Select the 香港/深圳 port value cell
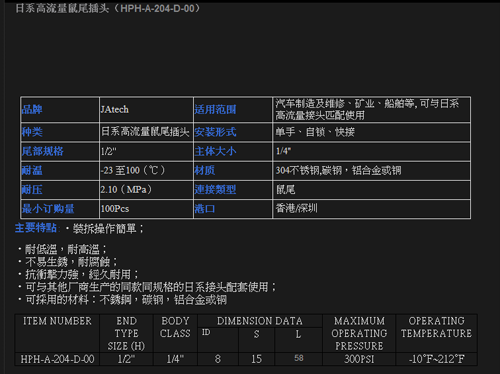The height and width of the screenshot is (374, 500). 371,209
